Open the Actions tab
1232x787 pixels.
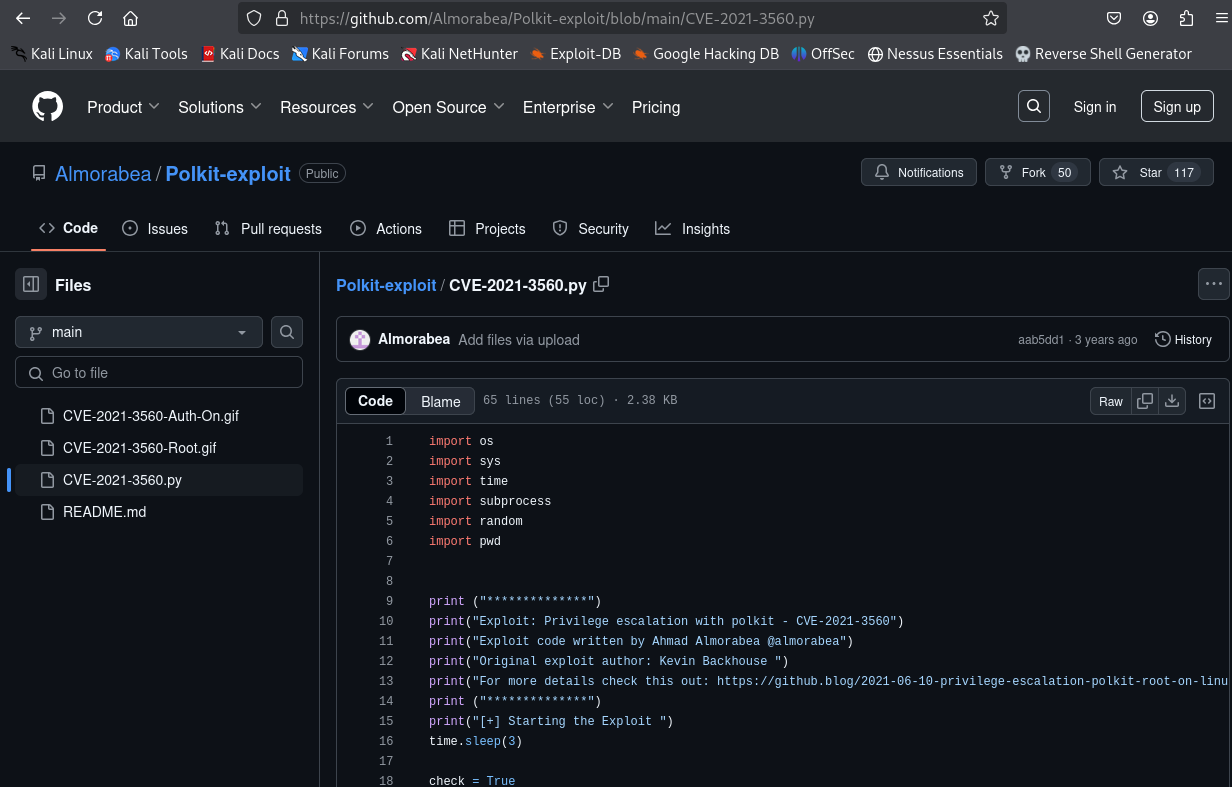pos(386,229)
